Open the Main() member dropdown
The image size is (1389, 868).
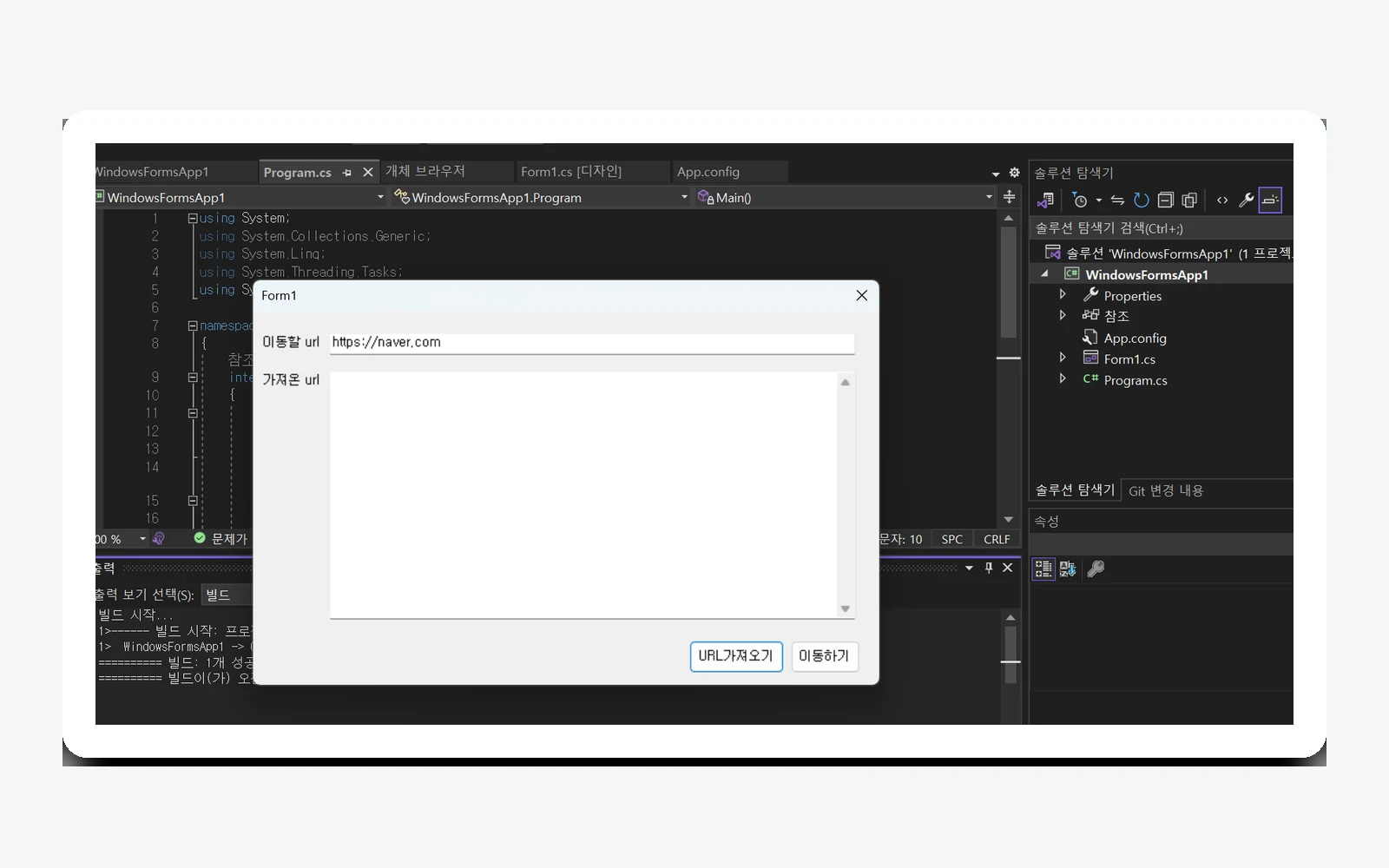point(989,198)
